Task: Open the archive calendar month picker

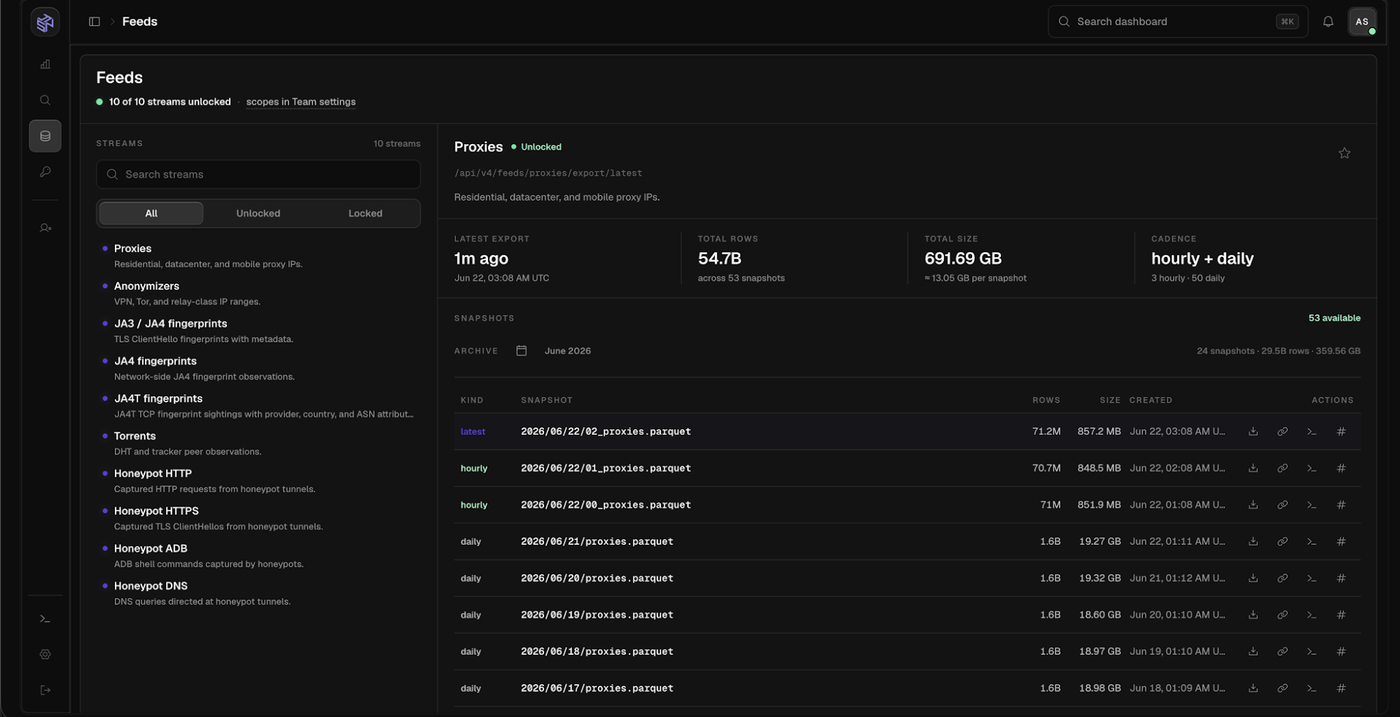Action: coord(521,351)
